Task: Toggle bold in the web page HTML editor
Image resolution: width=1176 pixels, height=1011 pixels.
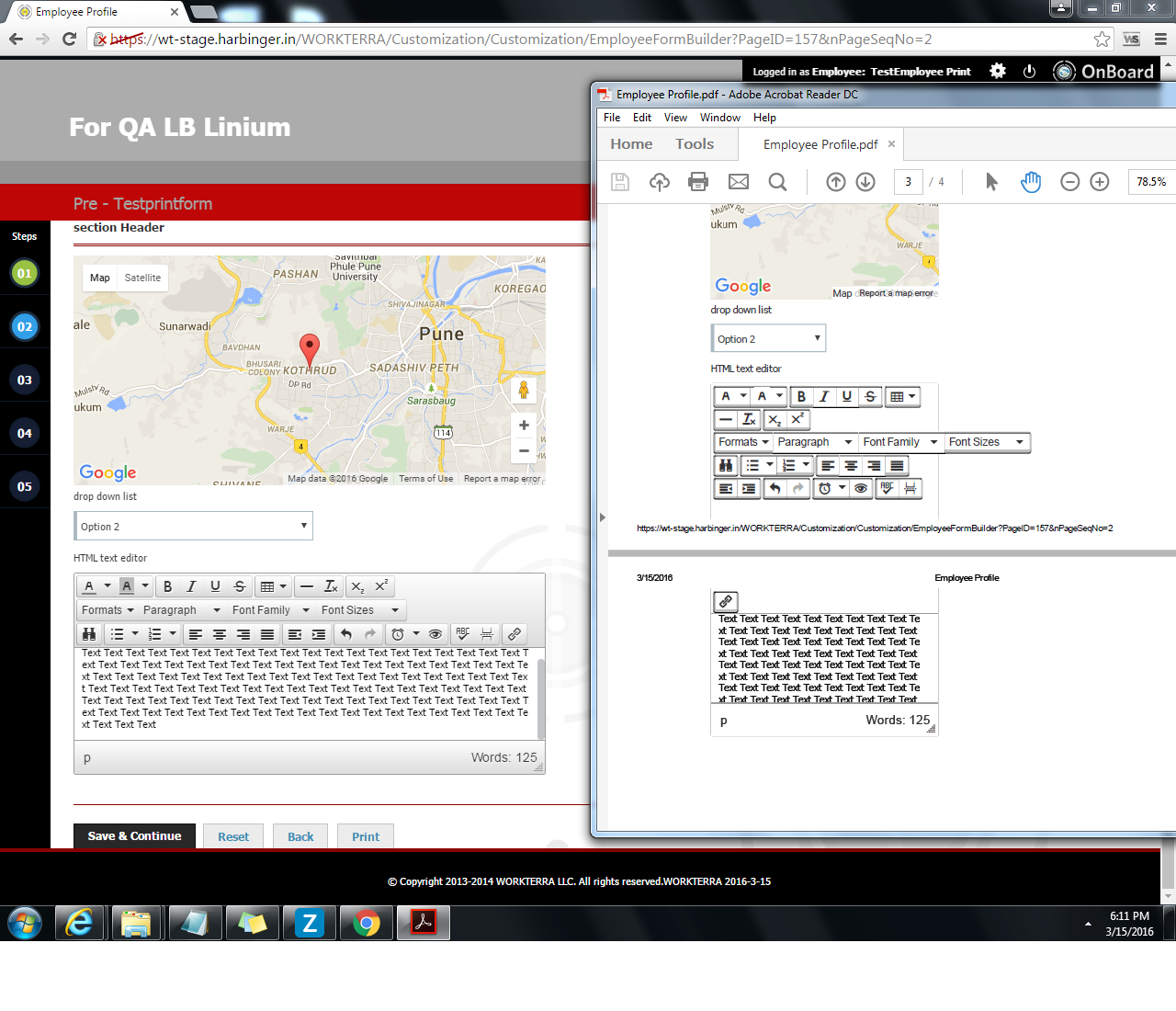Action: tap(167, 586)
